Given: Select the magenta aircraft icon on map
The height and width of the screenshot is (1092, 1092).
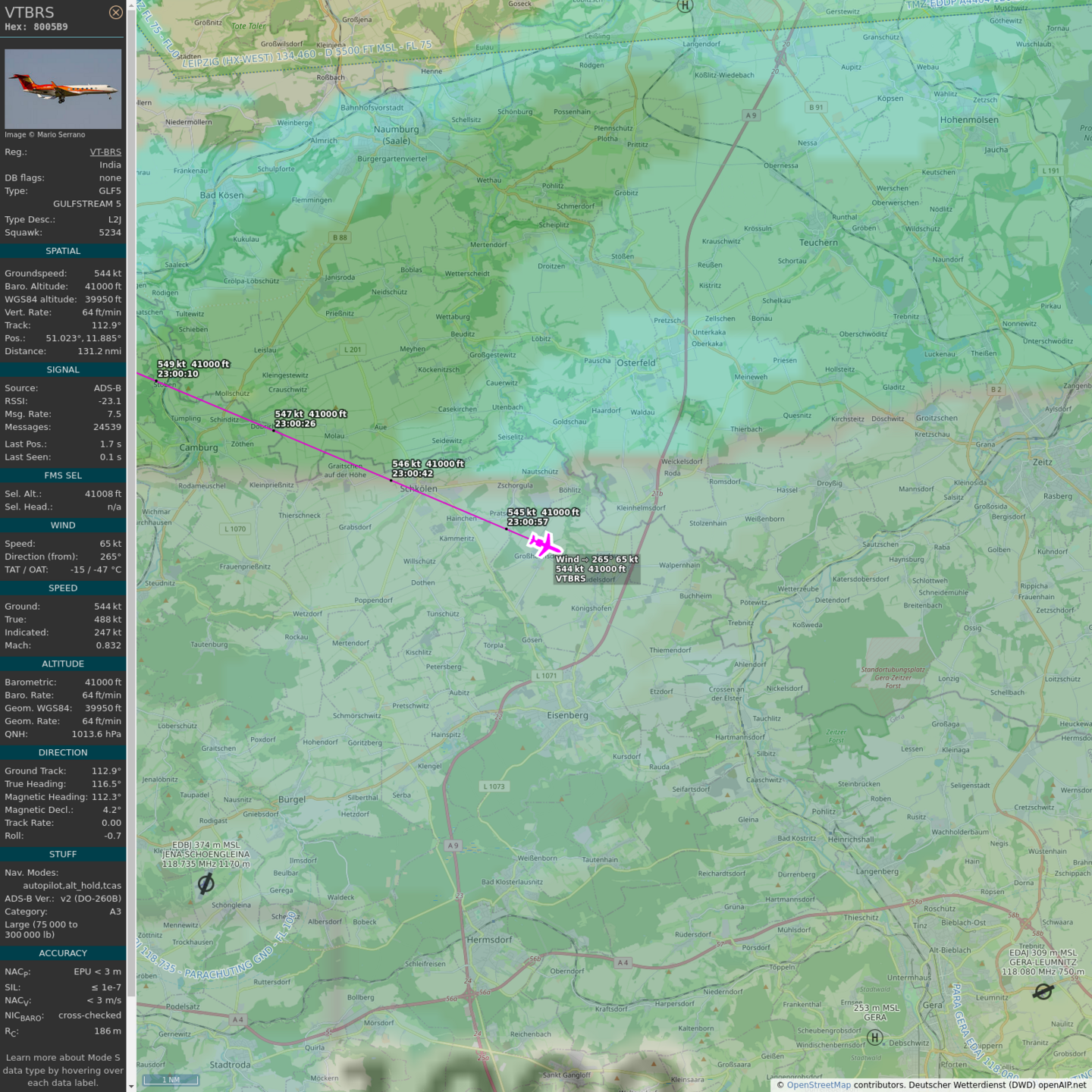Looking at the screenshot, I should click(x=544, y=544).
